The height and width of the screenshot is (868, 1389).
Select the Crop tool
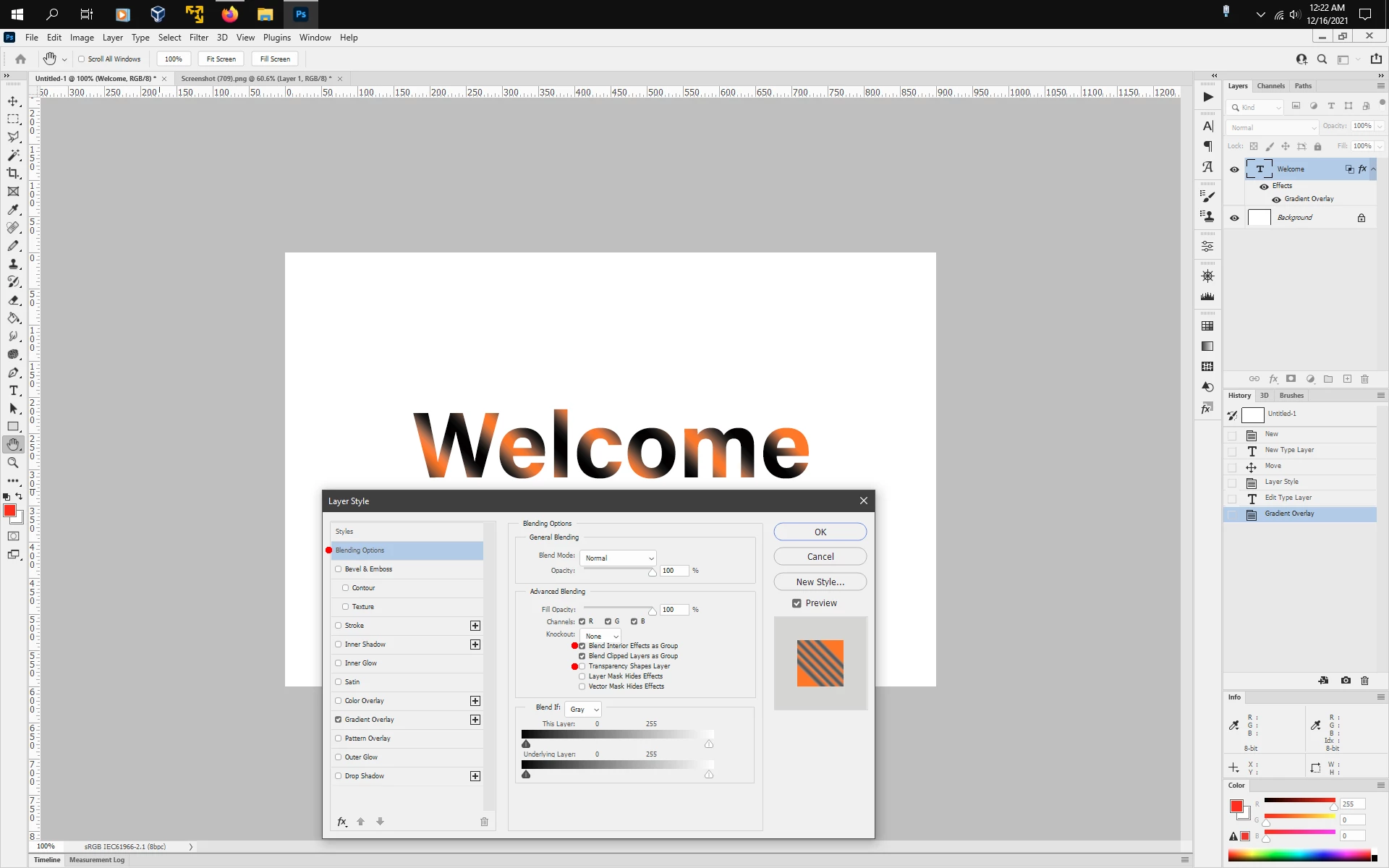point(13,174)
